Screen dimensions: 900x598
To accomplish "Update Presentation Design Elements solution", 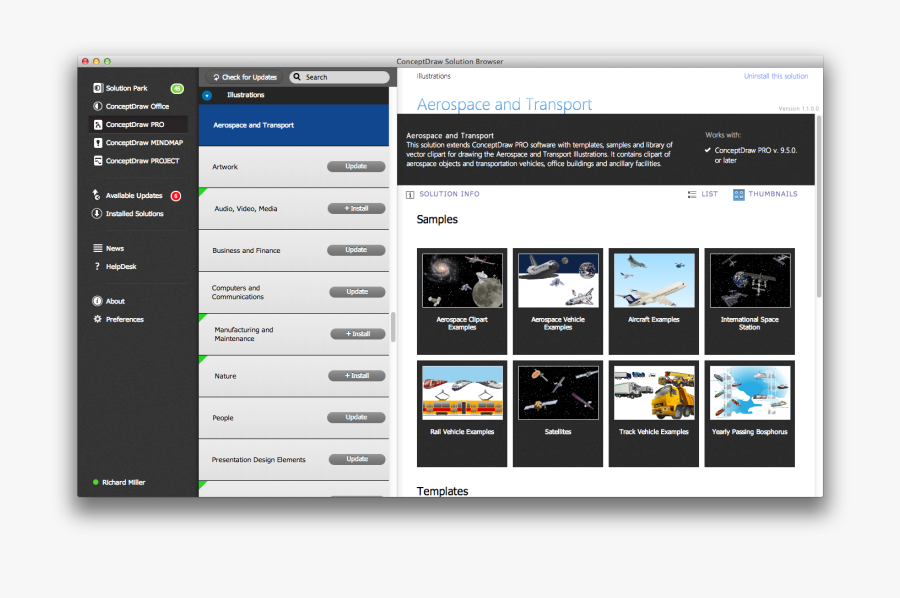I will pyautogui.click(x=356, y=459).
